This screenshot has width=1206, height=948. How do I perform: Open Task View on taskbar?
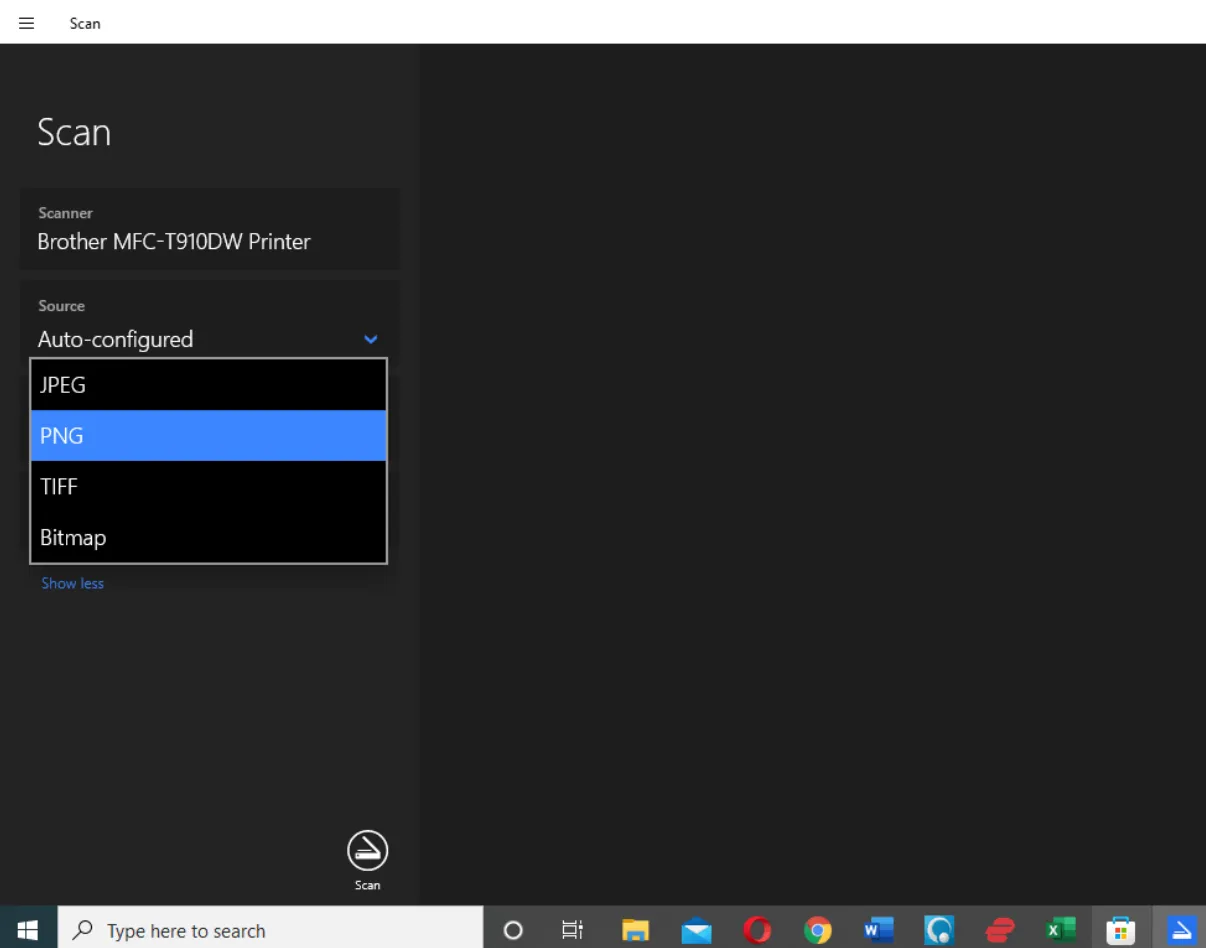573,931
